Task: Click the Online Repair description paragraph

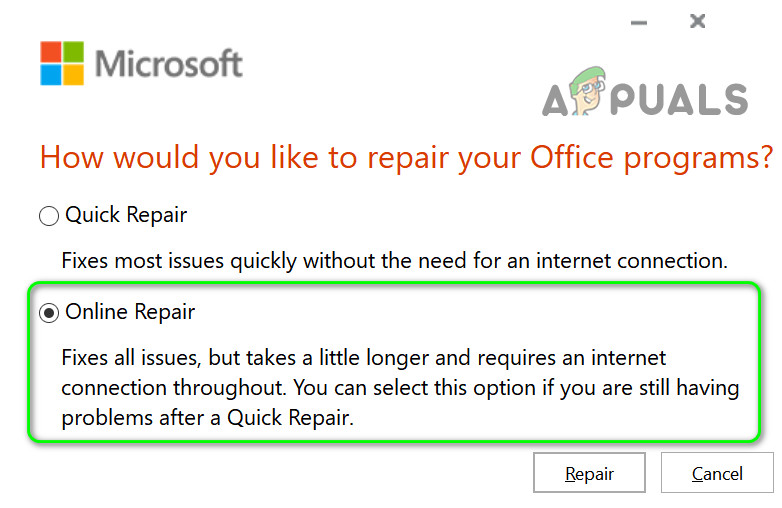Action: [x=399, y=387]
